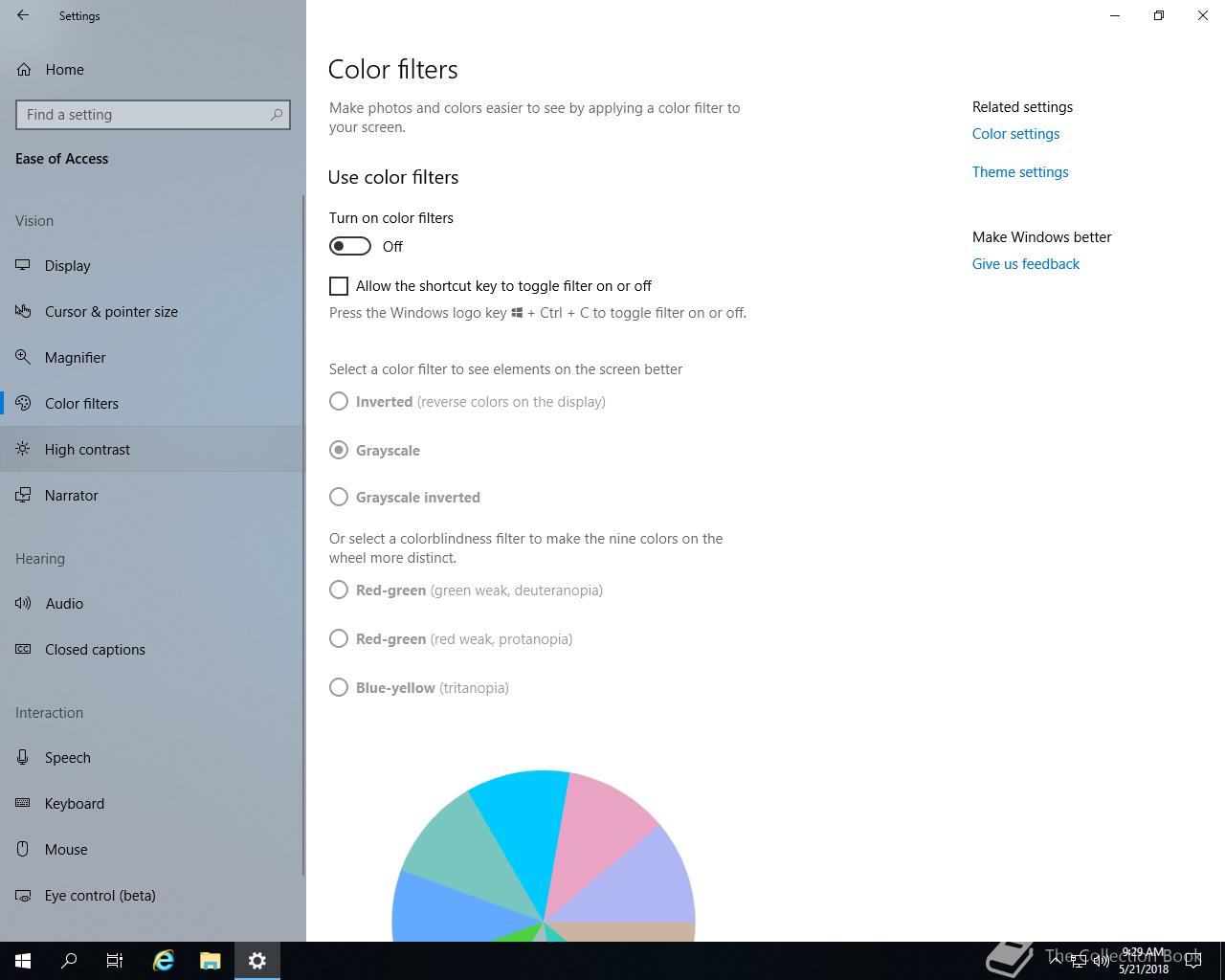Click the Cursor & pointer size icon
Screen dimensions: 1225x980
pyautogui.click(x=23, y=311)
